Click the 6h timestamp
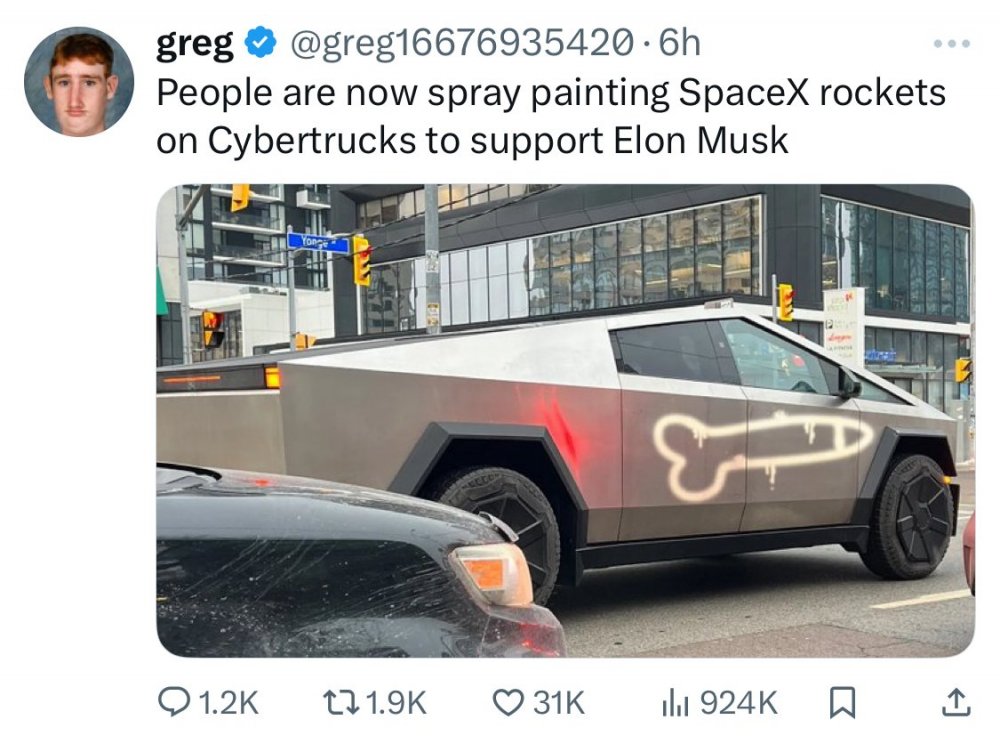 click(679, 43)
